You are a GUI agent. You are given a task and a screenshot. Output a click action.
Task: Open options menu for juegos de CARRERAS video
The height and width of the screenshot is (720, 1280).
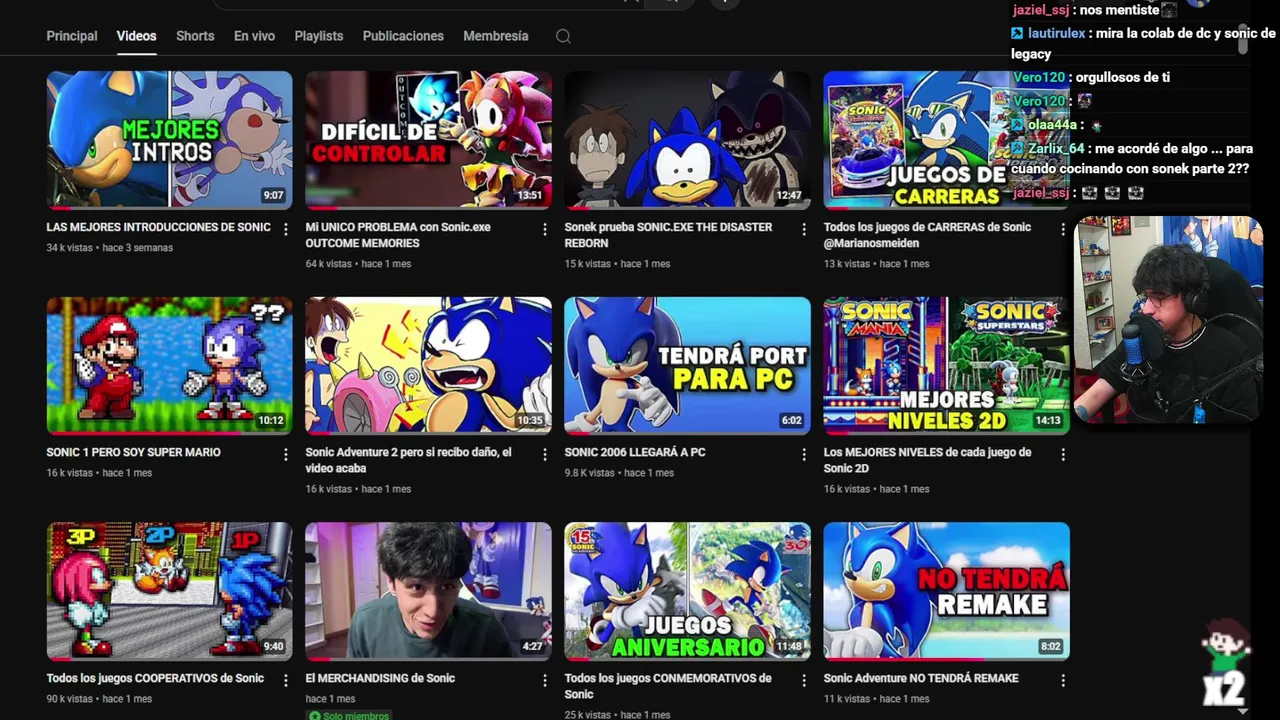(1063, 229)
